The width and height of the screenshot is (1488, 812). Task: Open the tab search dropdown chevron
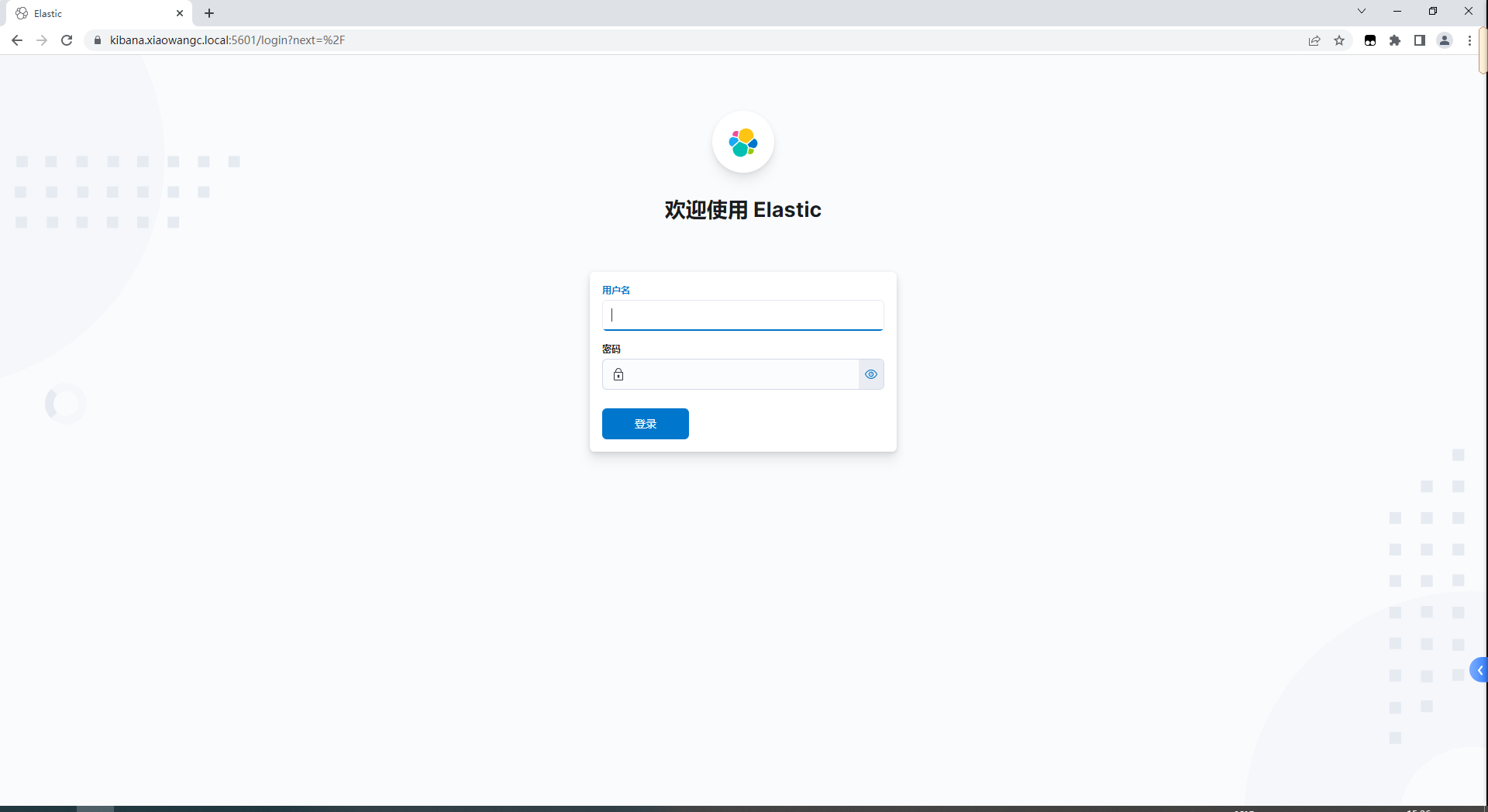point(1362,11)
